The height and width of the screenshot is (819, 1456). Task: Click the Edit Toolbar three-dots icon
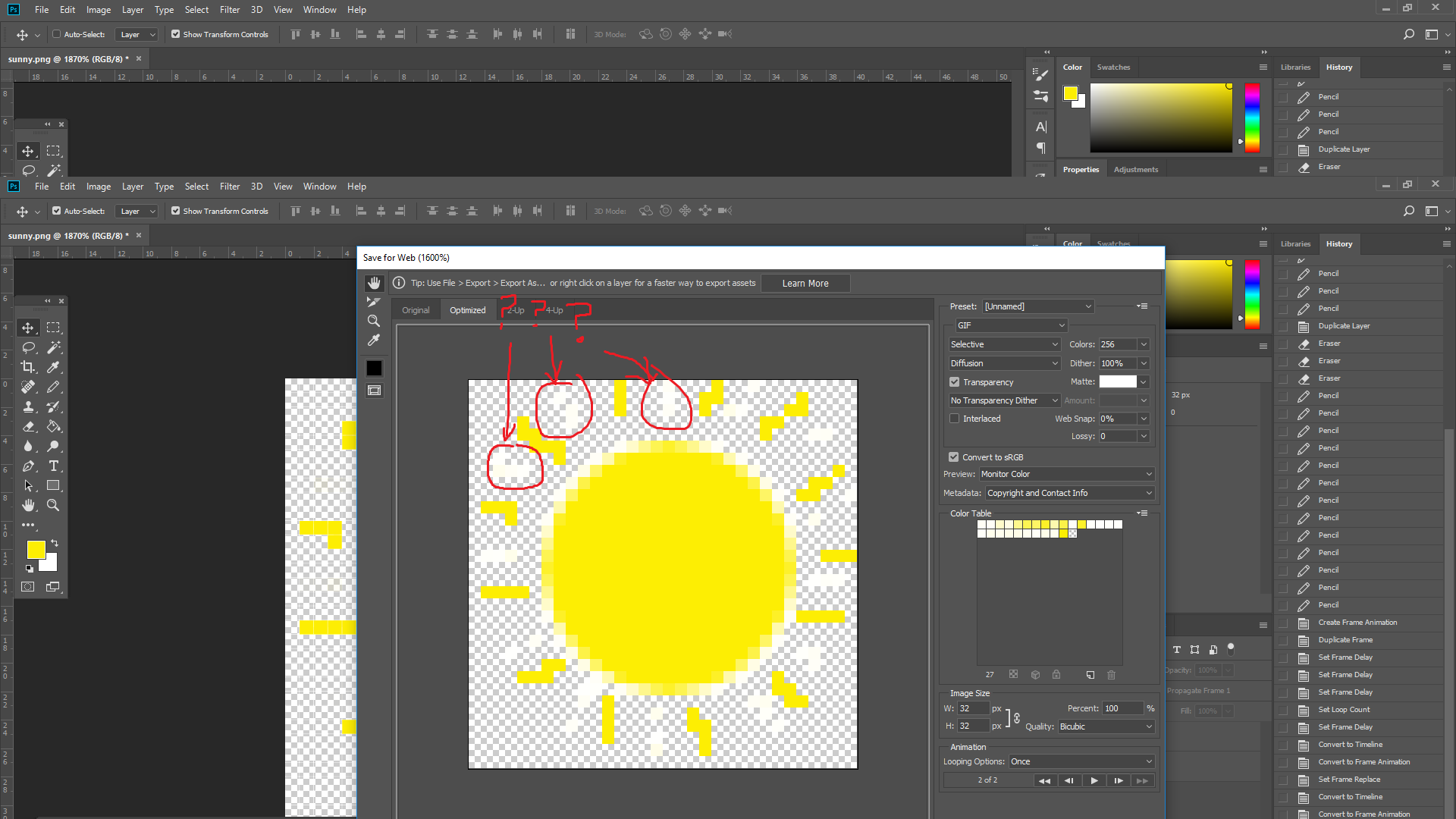click(28, 525)
